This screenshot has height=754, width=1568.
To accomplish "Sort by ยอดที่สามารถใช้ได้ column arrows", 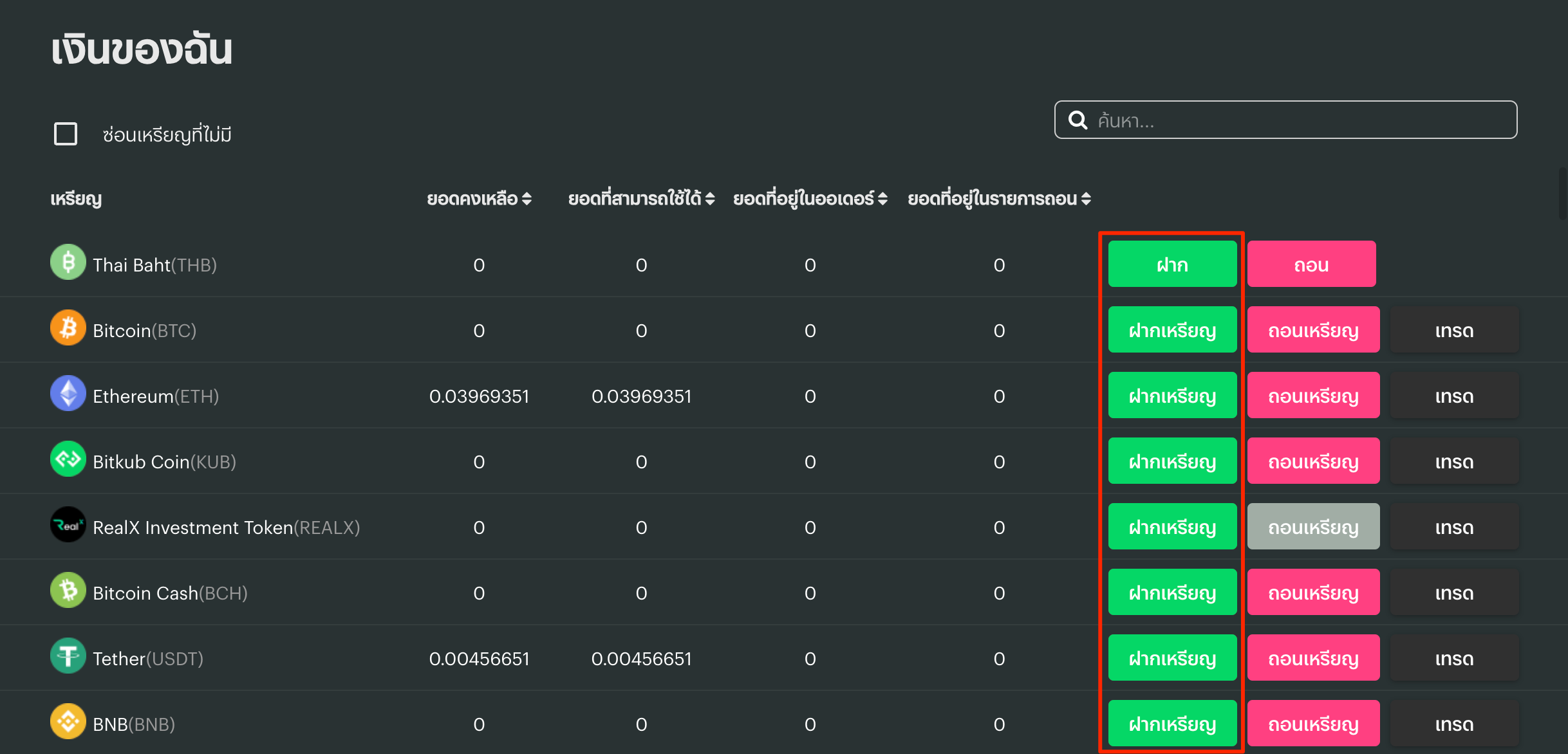I will (710, 199).
